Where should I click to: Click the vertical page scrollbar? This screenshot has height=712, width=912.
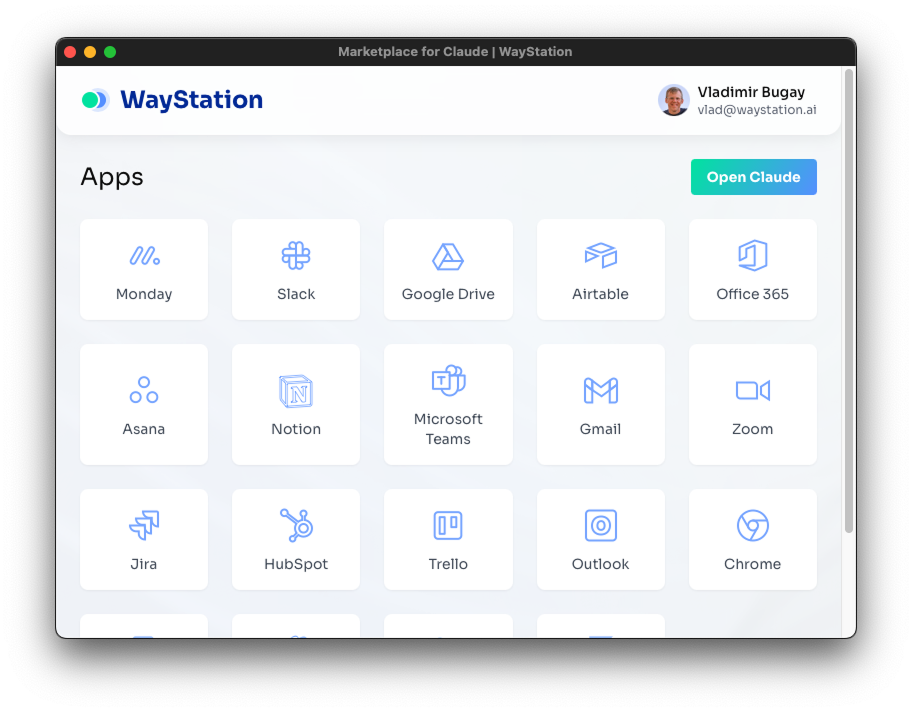tap(849, 301)
